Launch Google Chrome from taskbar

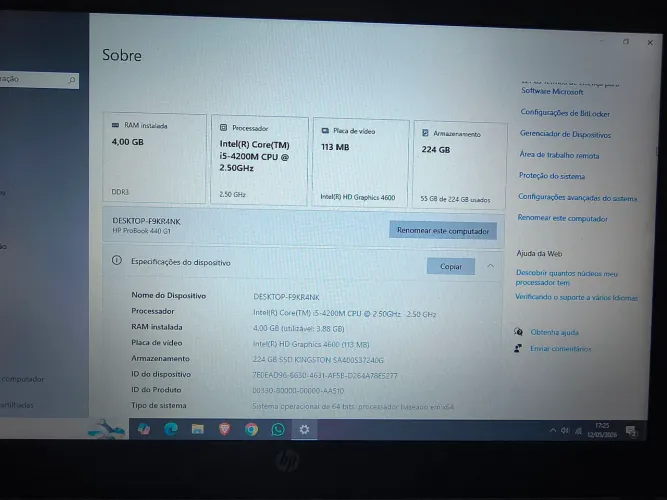click(251, 429)
